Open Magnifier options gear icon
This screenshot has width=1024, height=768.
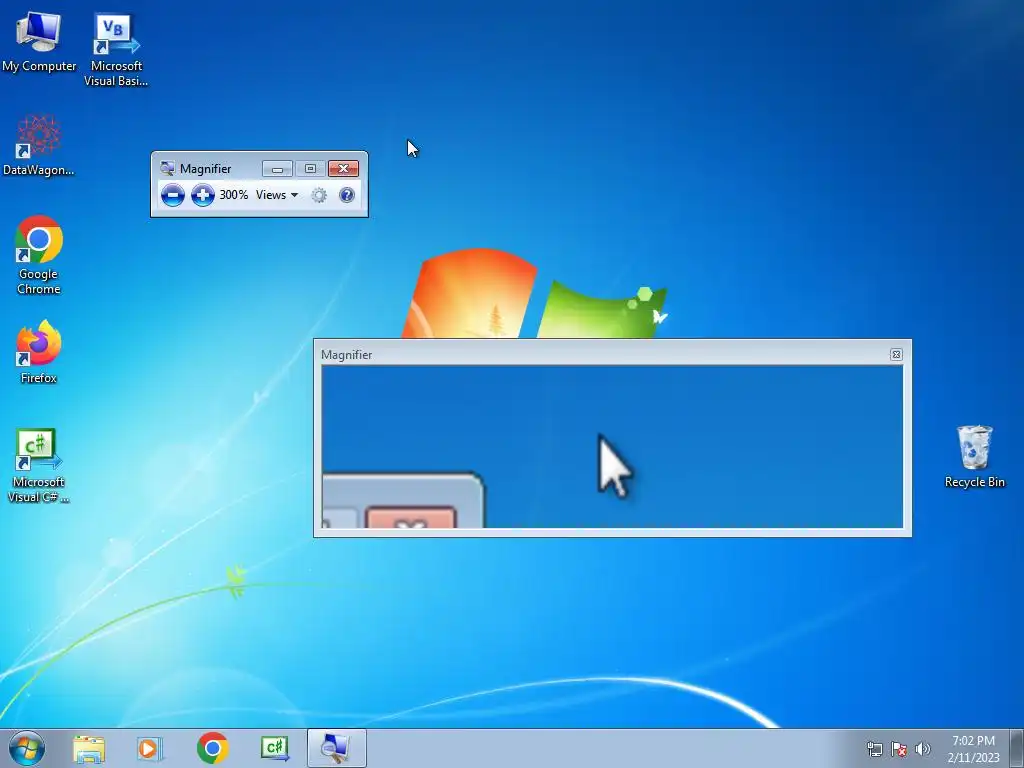(319, 195)
